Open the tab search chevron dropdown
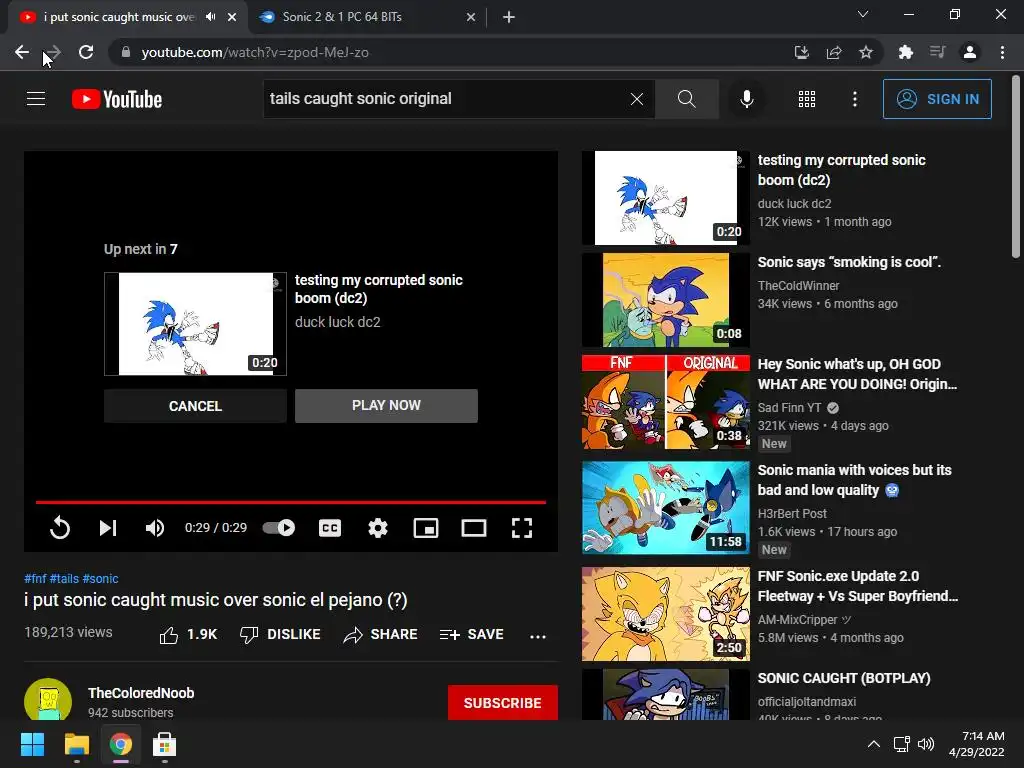The height and width of the screenshot is (768, 1024). 863,14
